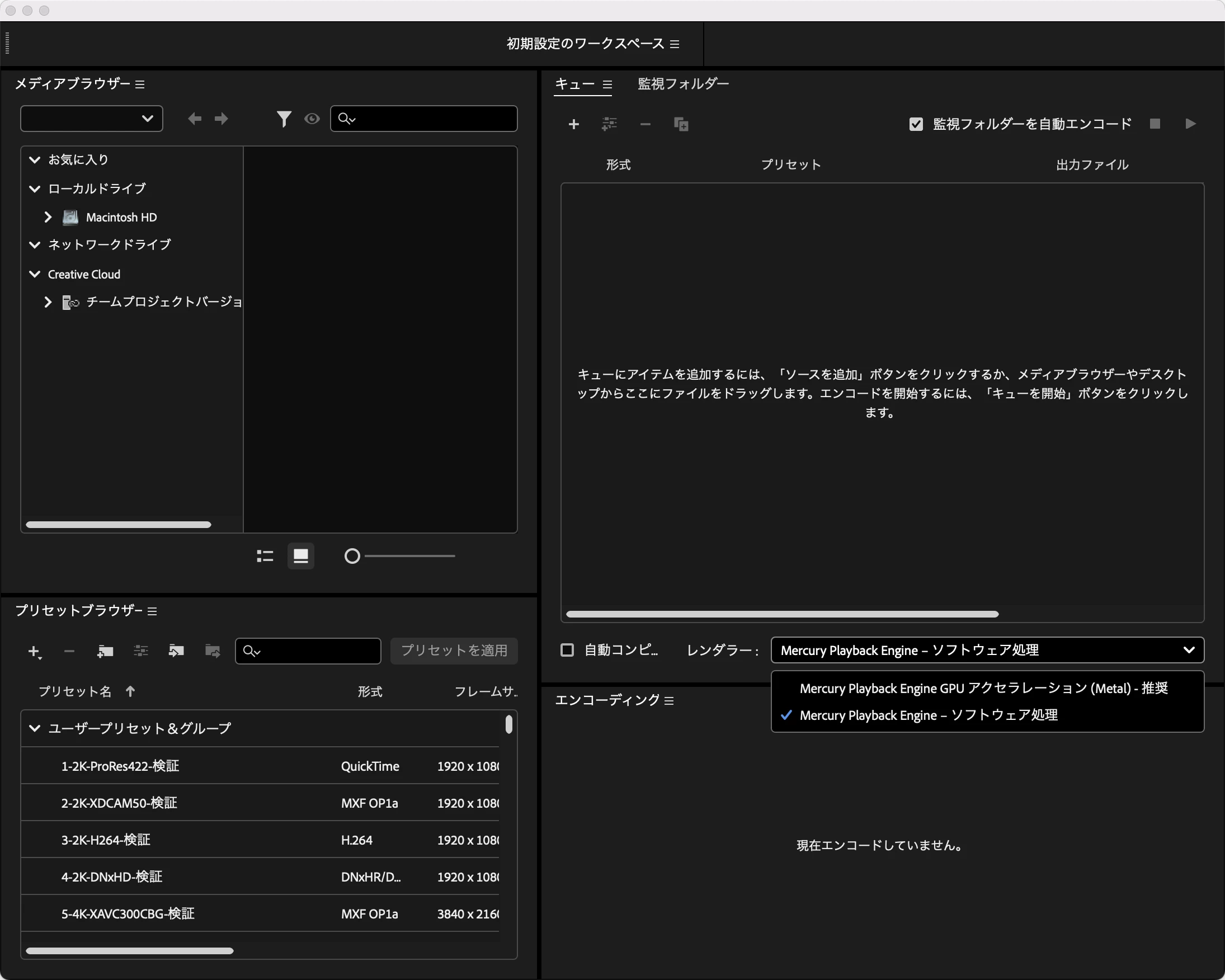Expand the Macintosh HD tree item
1225x980 pixels.
pyautogui.click(x=48, y=217)
